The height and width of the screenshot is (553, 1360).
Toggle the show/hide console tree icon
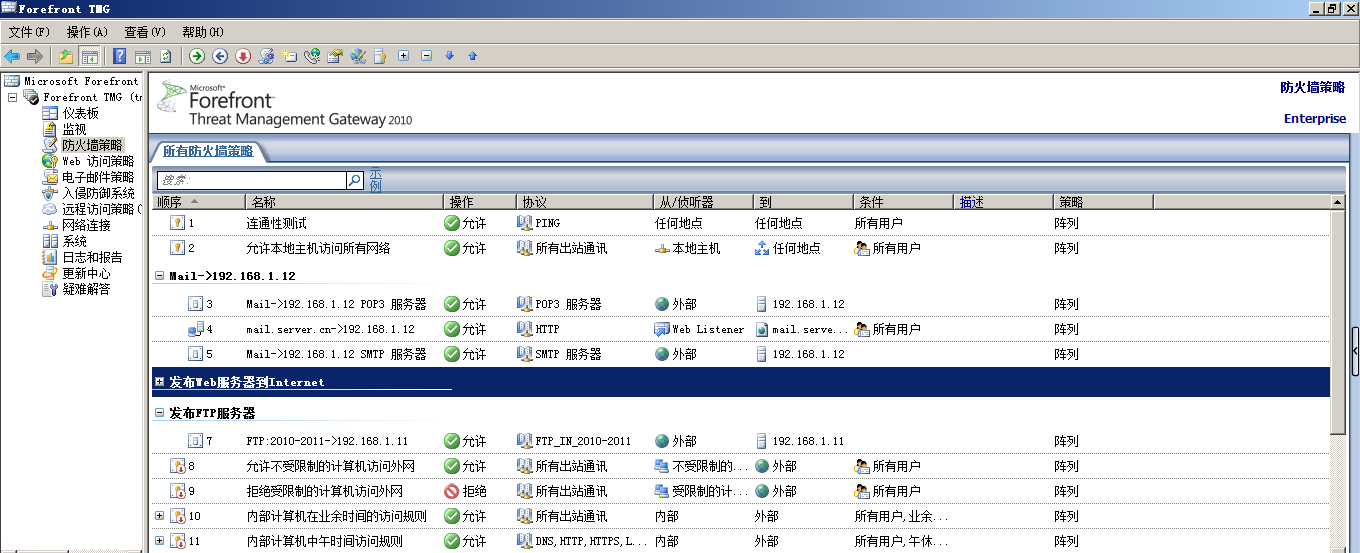(90, 56)
